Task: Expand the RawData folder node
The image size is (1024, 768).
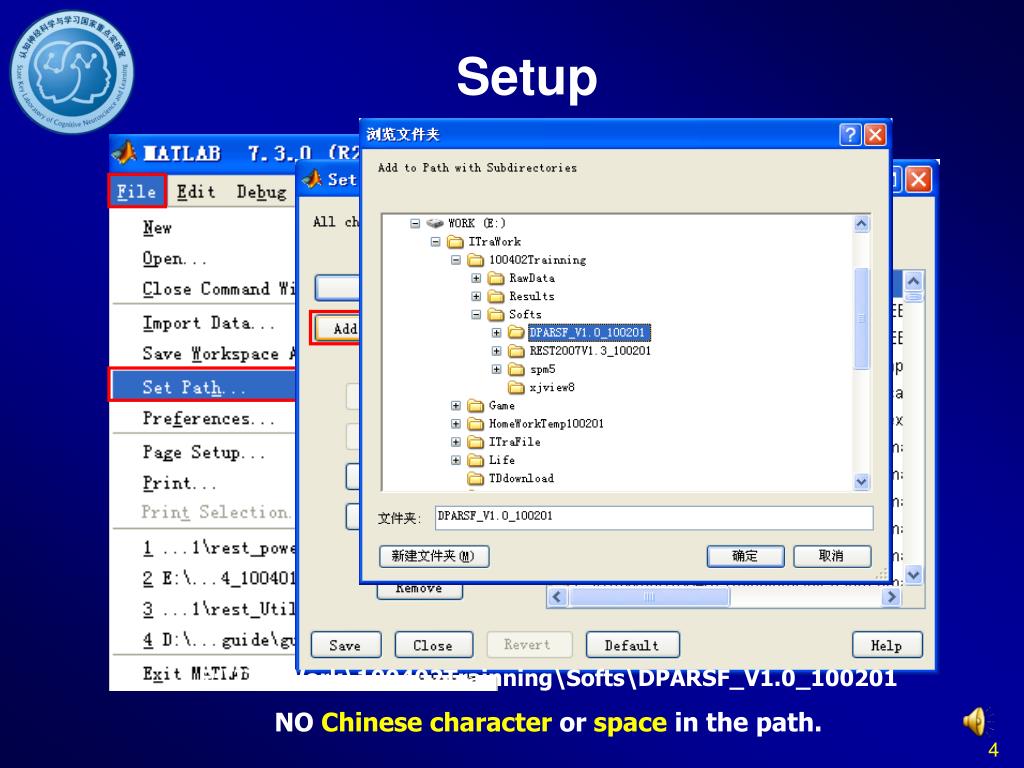Action: point(476,278)
